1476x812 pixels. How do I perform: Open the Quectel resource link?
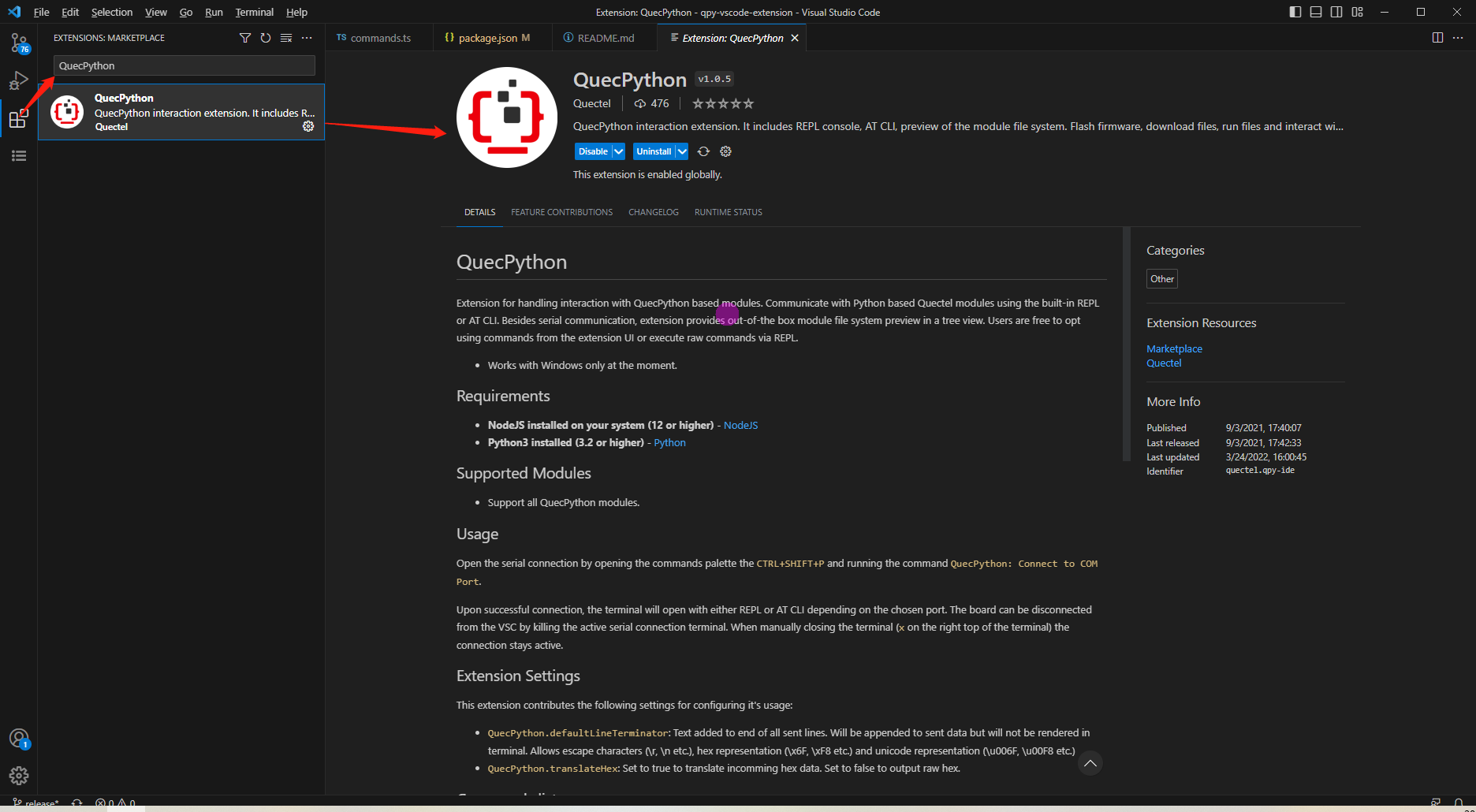tap(1164, 363)
